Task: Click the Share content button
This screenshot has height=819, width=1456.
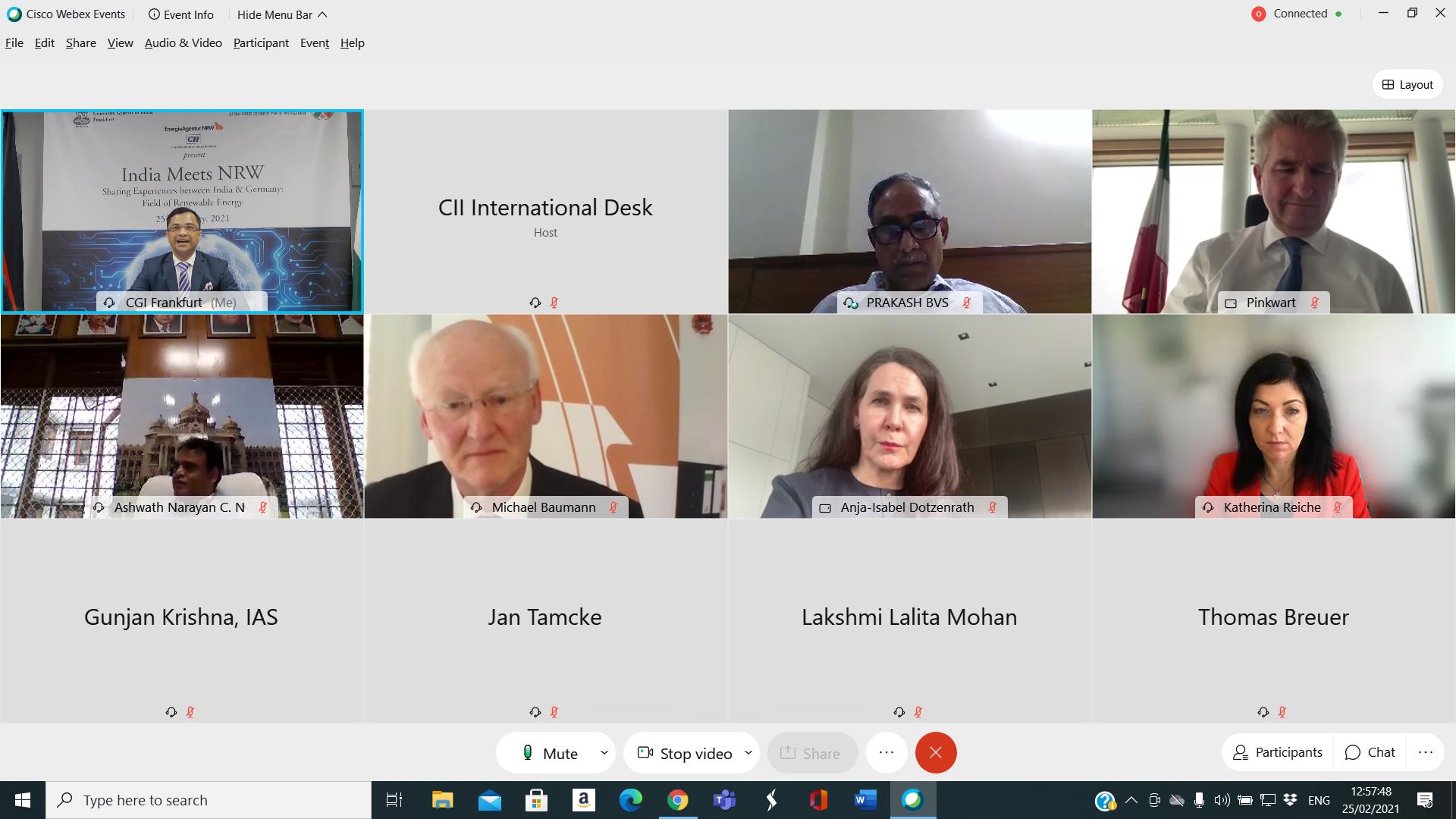Action: pyautogui.click(x=811, y=753)
